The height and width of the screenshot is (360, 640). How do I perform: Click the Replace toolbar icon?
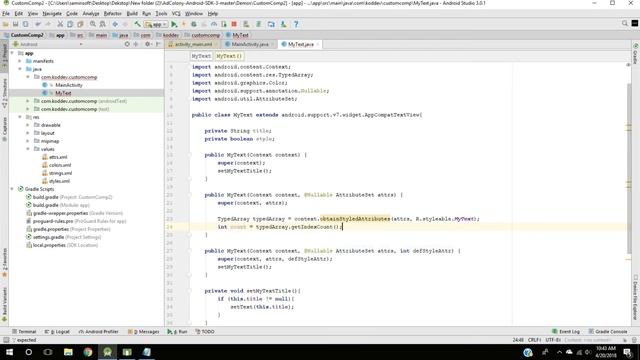[x=102, y=24]
